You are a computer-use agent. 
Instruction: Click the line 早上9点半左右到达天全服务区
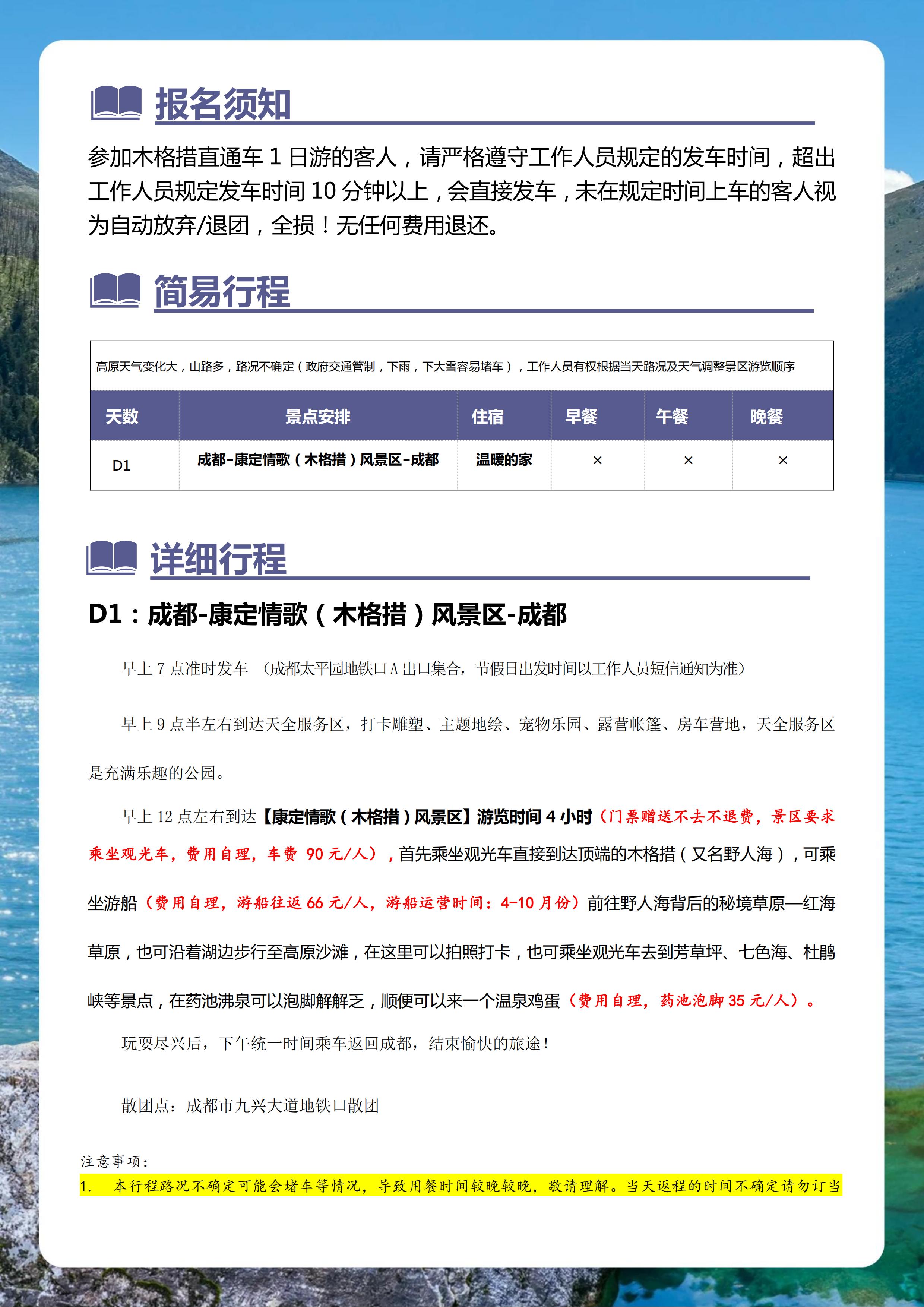478,724
